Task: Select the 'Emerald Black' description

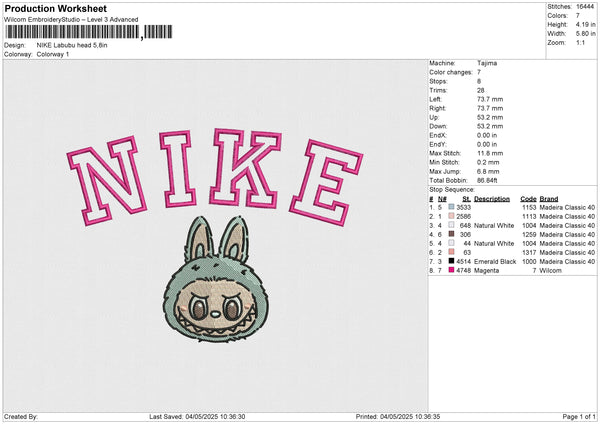Action: click(495, 261)
